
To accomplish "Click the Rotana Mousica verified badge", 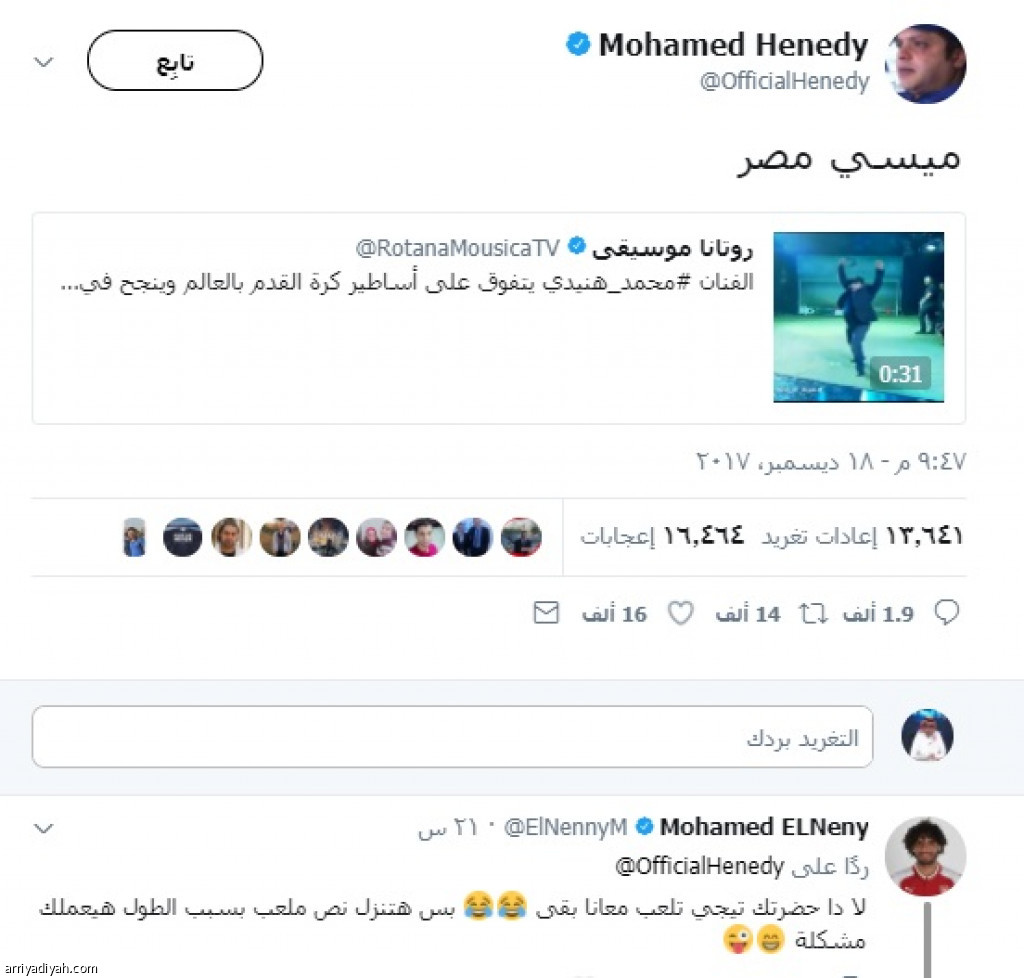I will click(x=576, y=246).
